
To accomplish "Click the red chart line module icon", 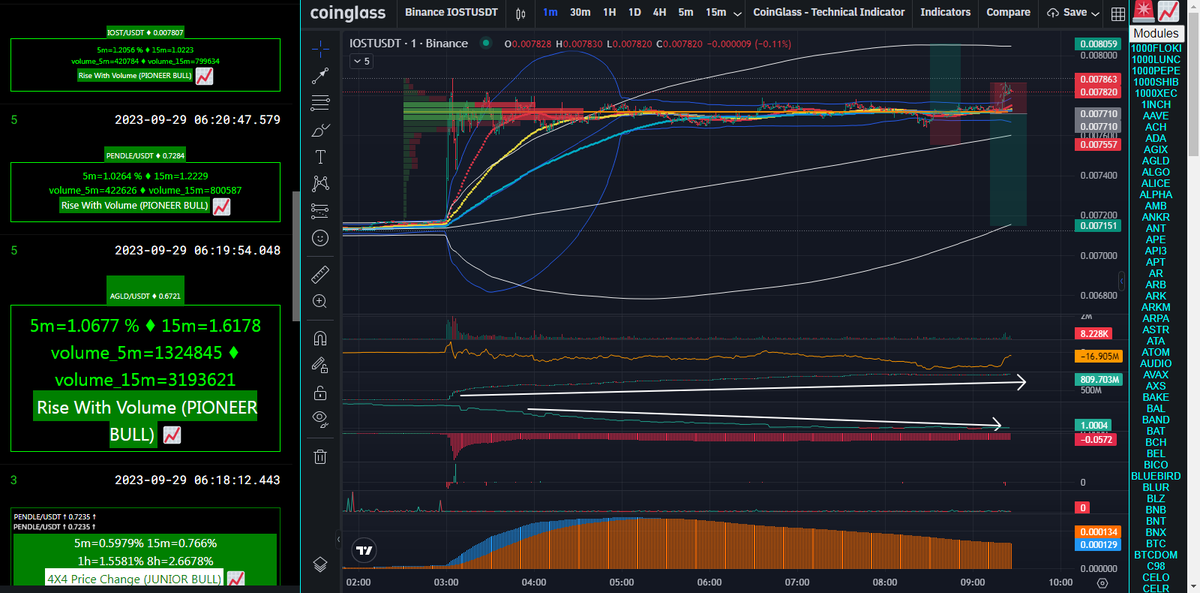I will pos(1166,11).
